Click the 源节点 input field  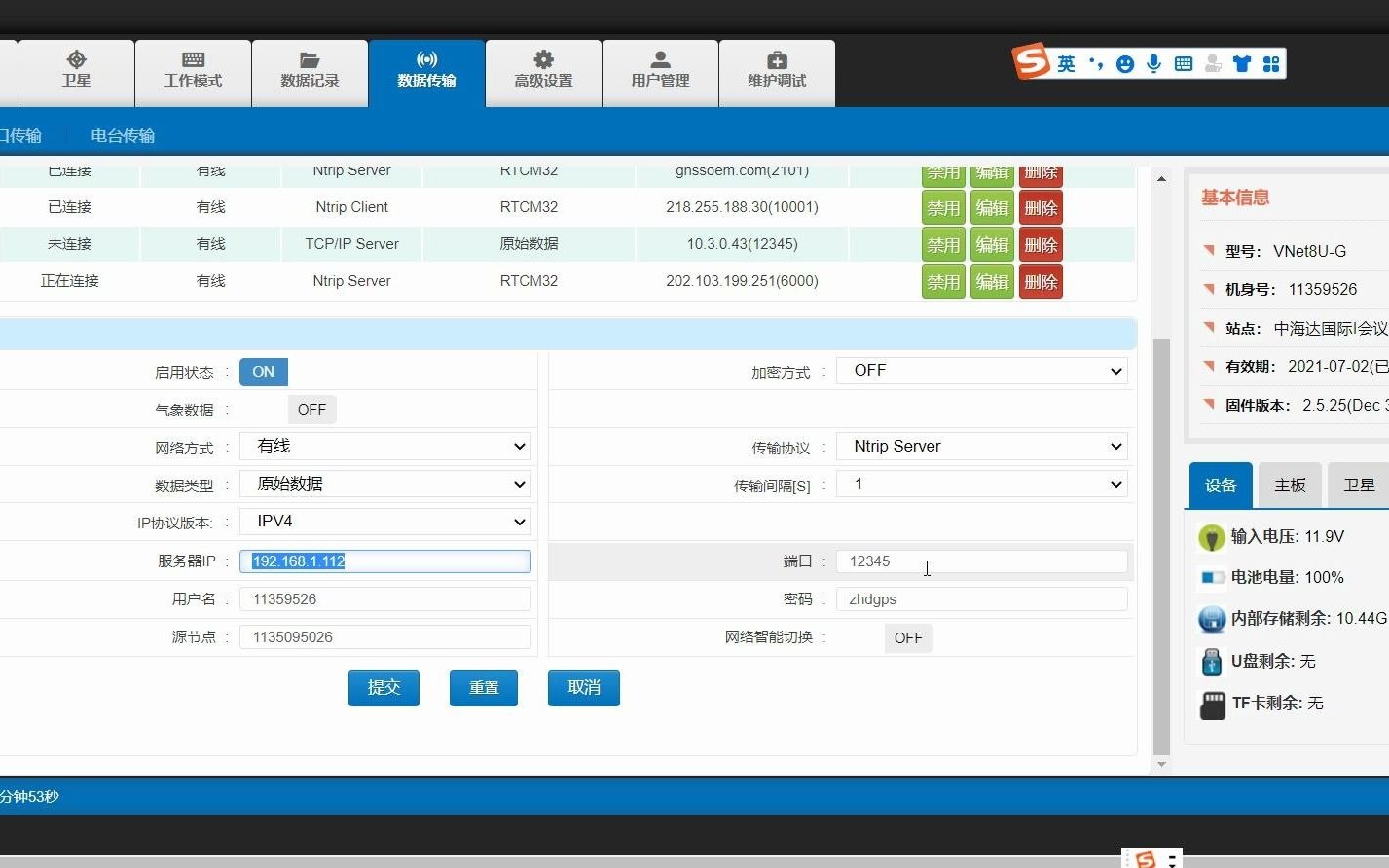[x=385, y=637]
